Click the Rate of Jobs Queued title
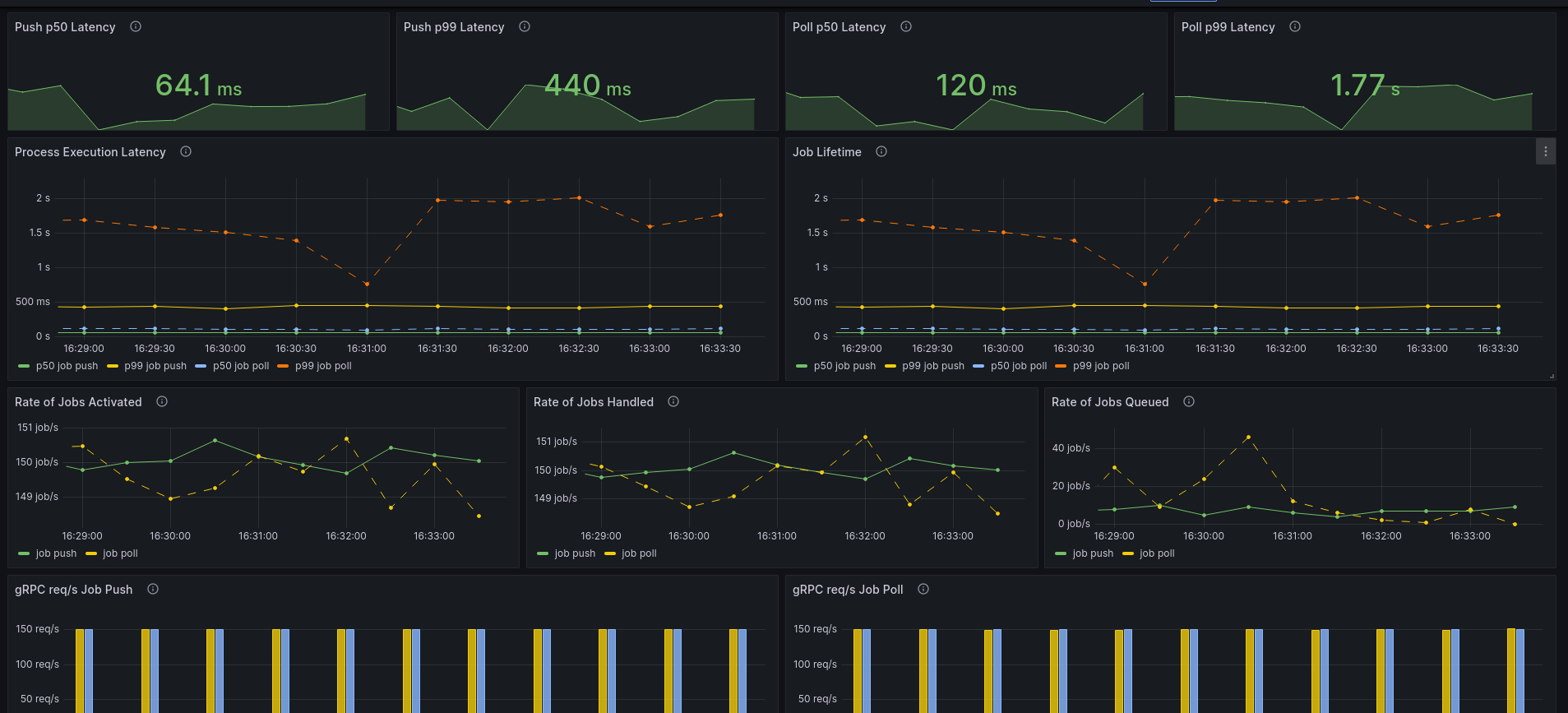The image size is (1568, 713). click(x=1110, y=402)
